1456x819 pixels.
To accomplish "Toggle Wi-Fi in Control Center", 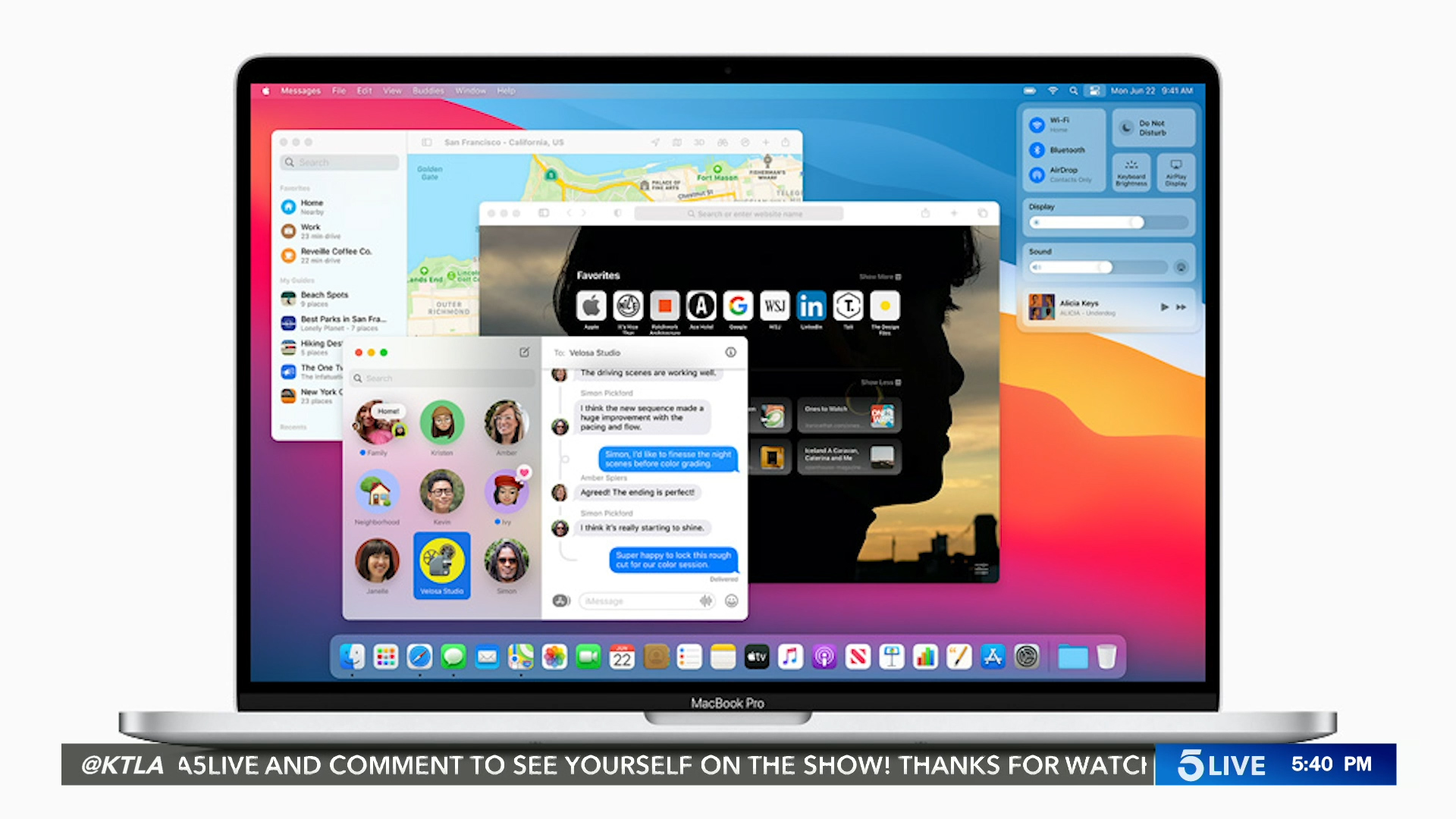I will (x=1037, y=125).
